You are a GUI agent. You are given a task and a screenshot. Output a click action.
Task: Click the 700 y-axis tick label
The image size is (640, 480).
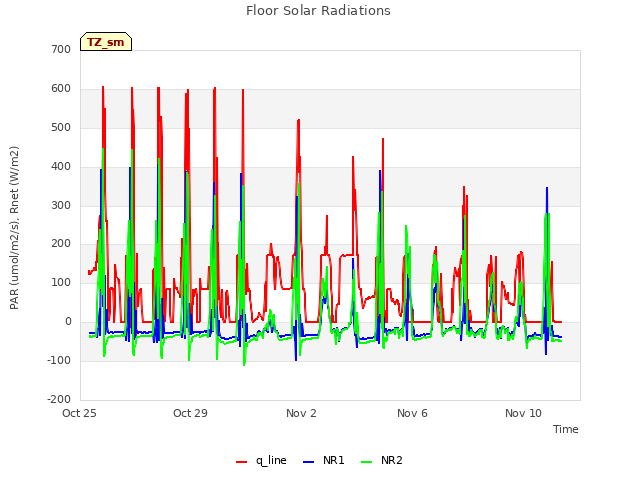tap(61, 49)
